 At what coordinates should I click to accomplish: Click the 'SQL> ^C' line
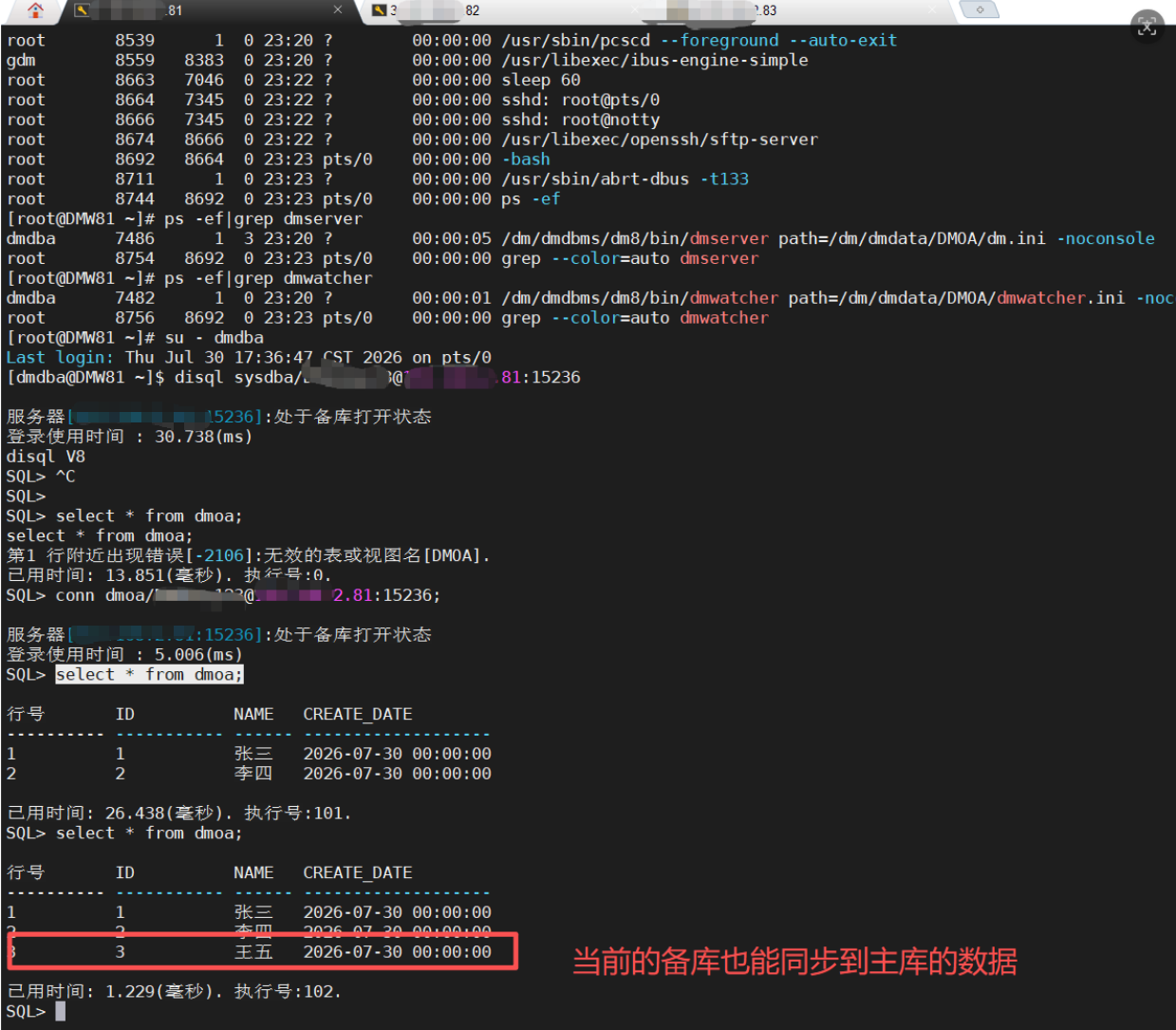coord(41,477)
